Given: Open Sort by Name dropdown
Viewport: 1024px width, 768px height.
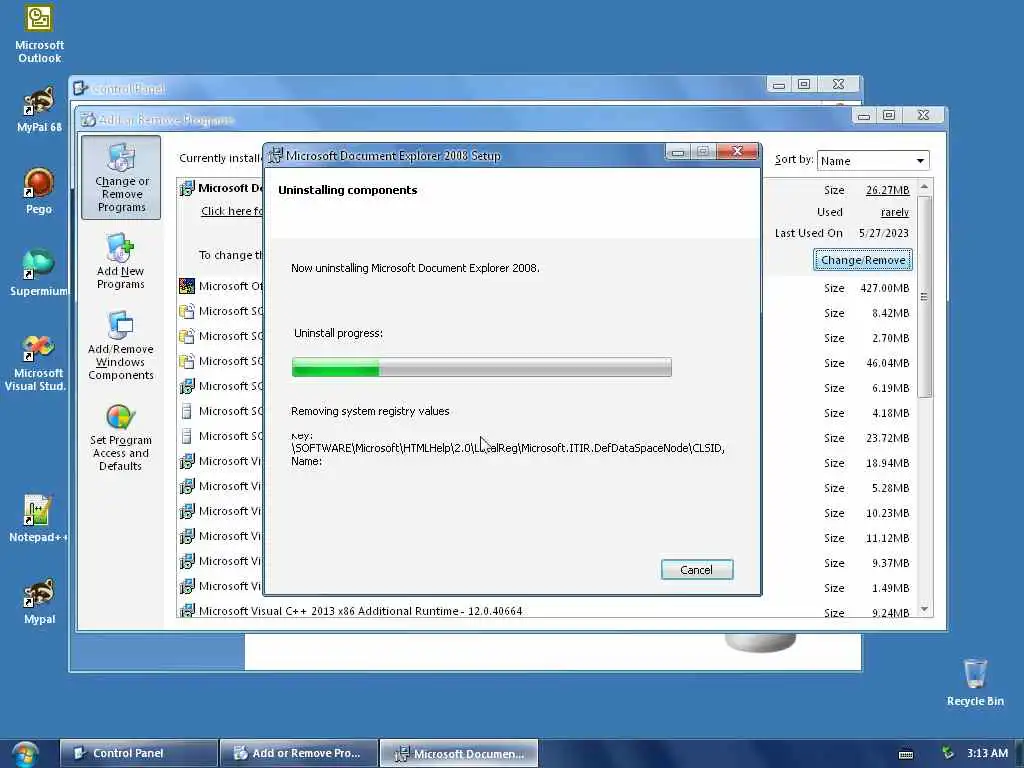Looking at the screenshot, I should pos(872,161).
